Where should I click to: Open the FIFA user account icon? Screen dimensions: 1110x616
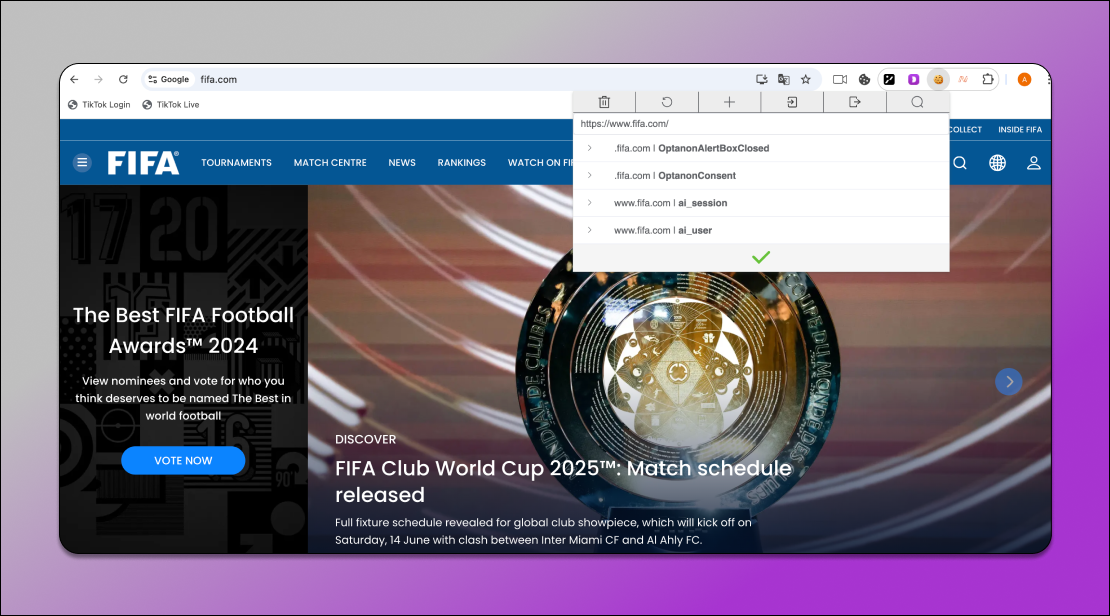pyautogui.click(x=1034, y=163)
